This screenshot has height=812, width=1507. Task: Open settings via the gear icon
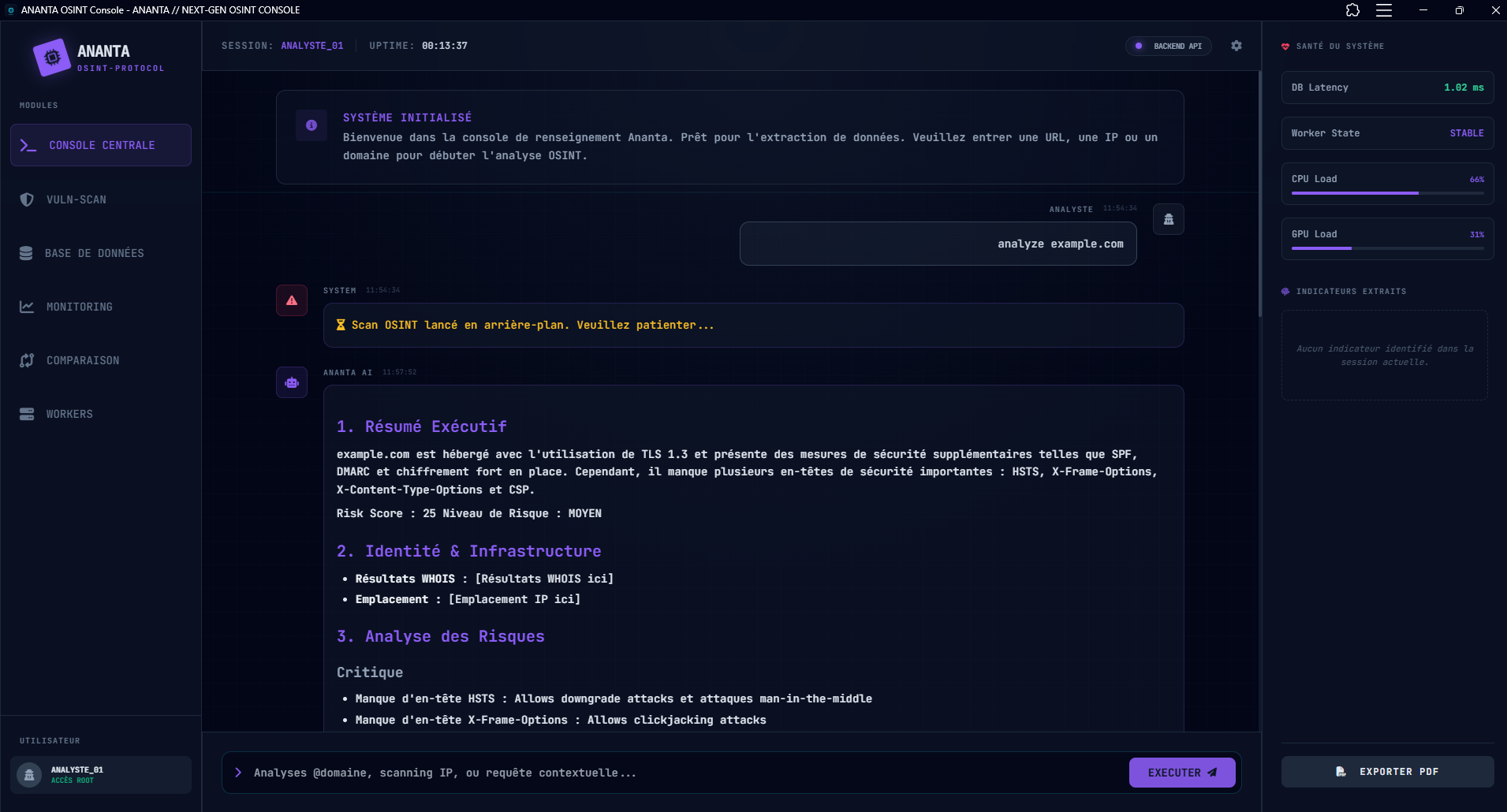(x=1237, y=46)
